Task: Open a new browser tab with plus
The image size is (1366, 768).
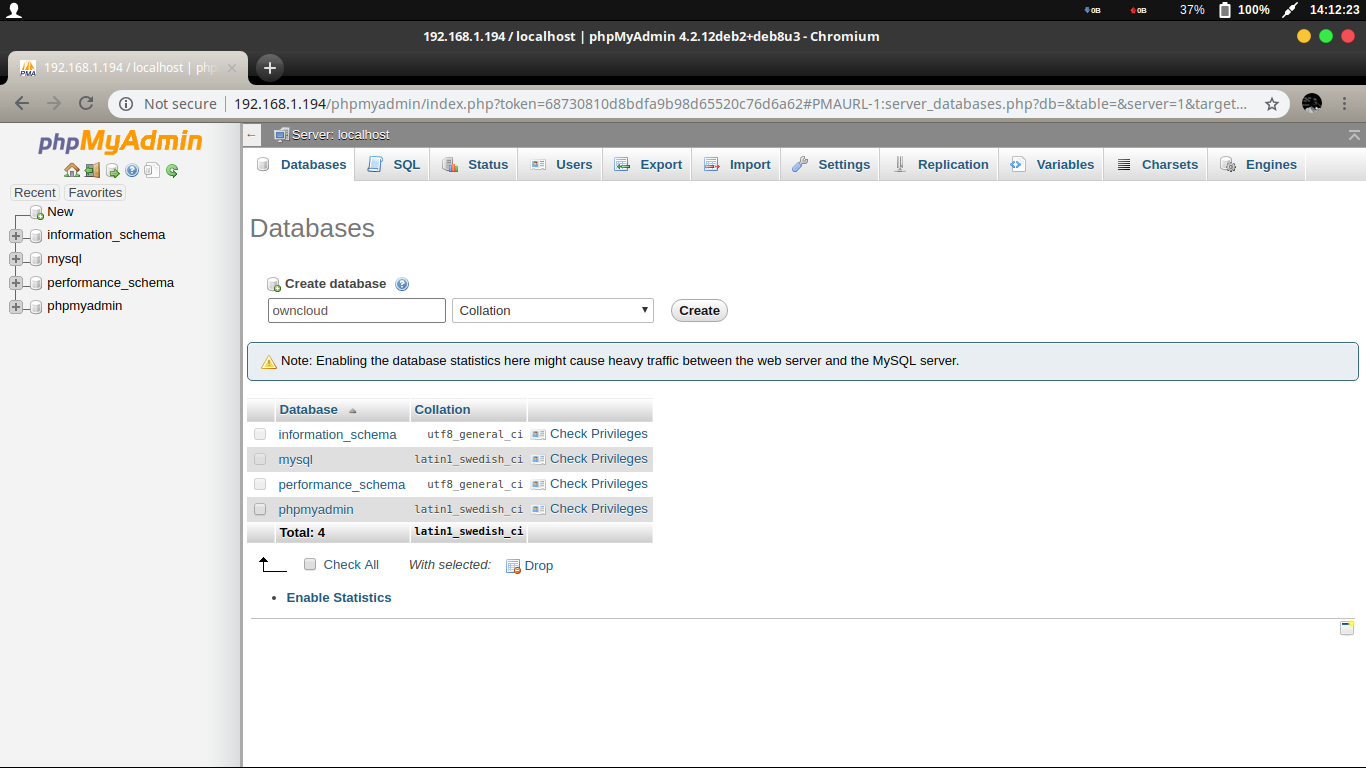Action: pyautogui.click(x=269, y=68)
